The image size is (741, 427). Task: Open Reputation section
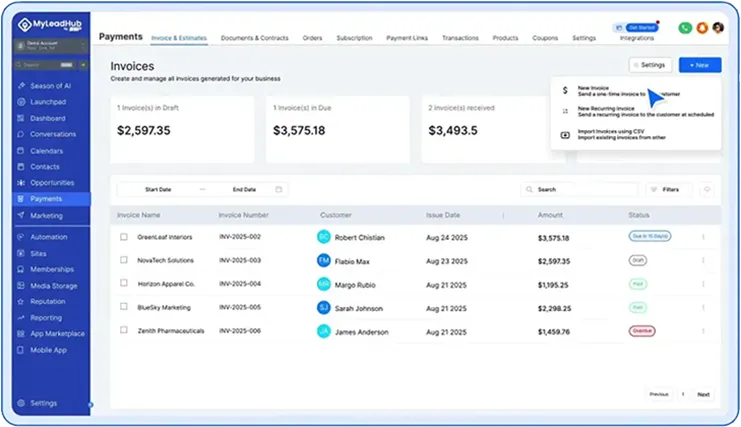click(x=48, y=301)
